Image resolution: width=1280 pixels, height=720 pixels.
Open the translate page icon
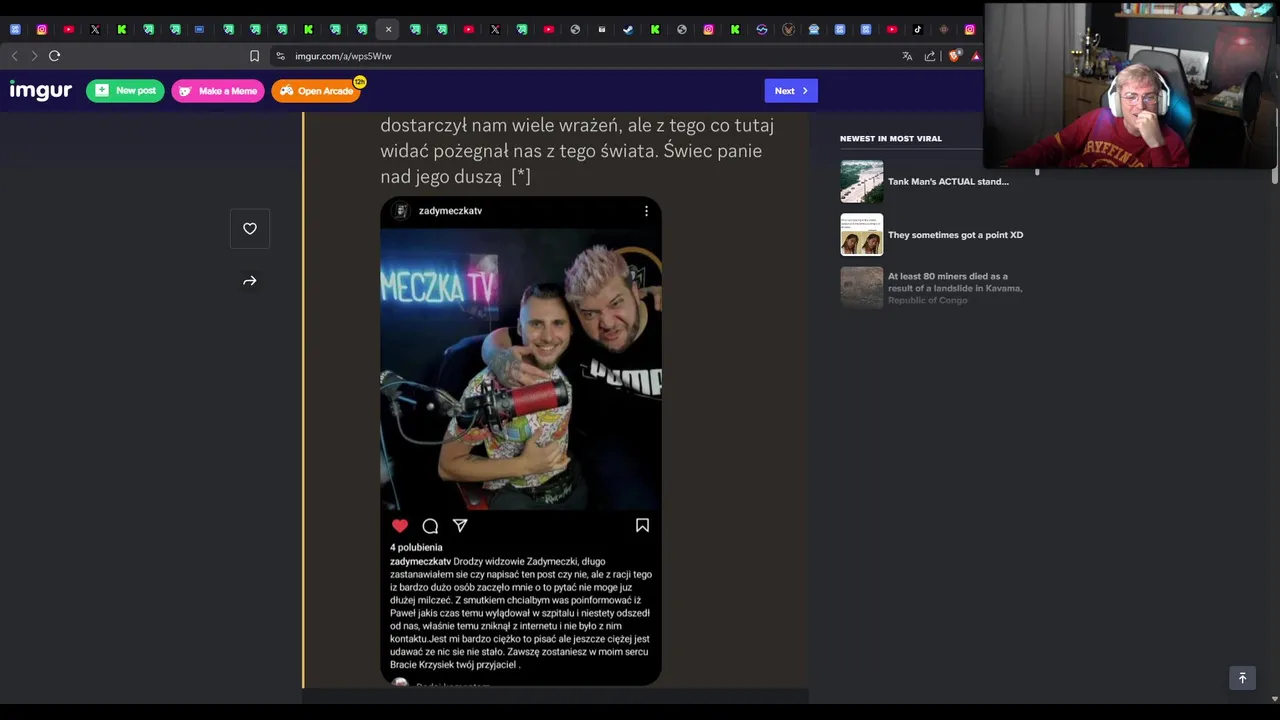[907, 56]
